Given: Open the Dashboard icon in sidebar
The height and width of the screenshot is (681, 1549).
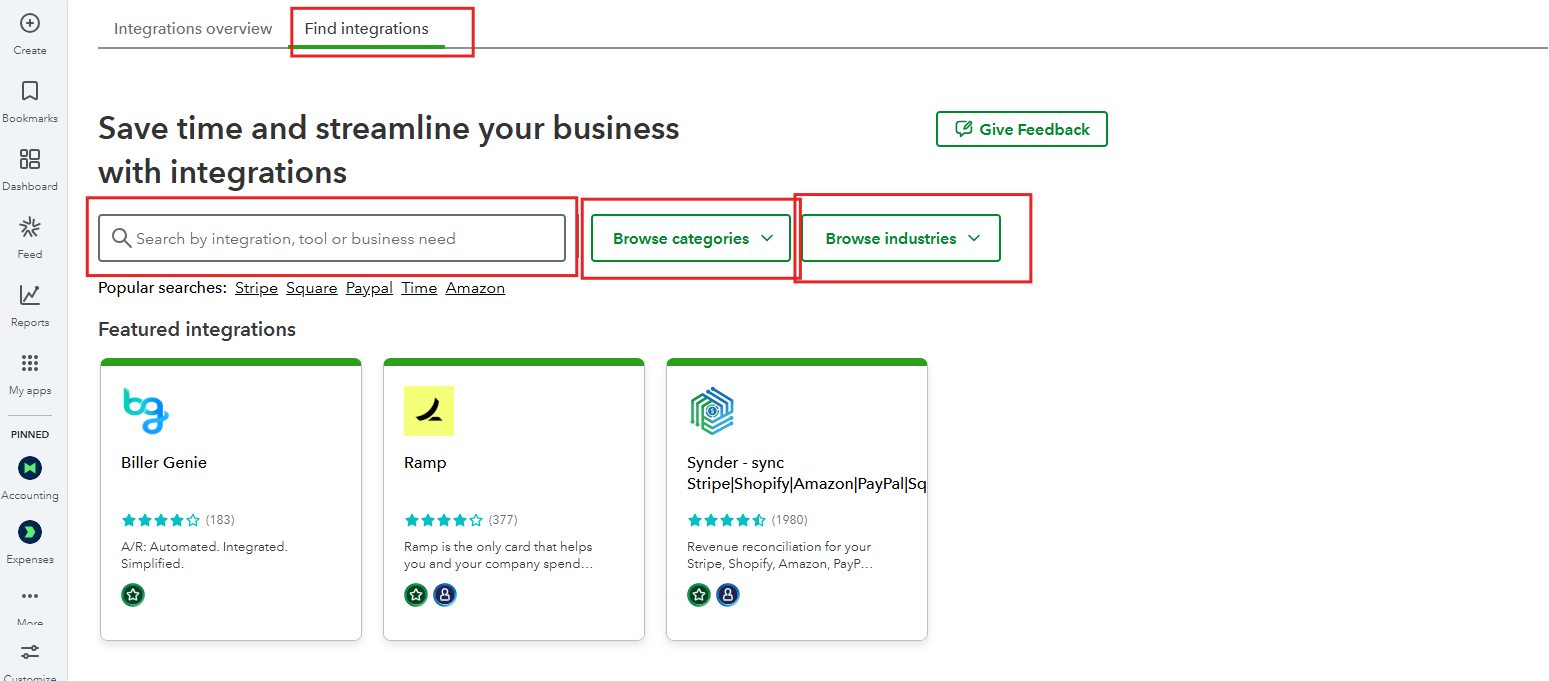Looking at the screenshot, I should [x=30, y=159].
